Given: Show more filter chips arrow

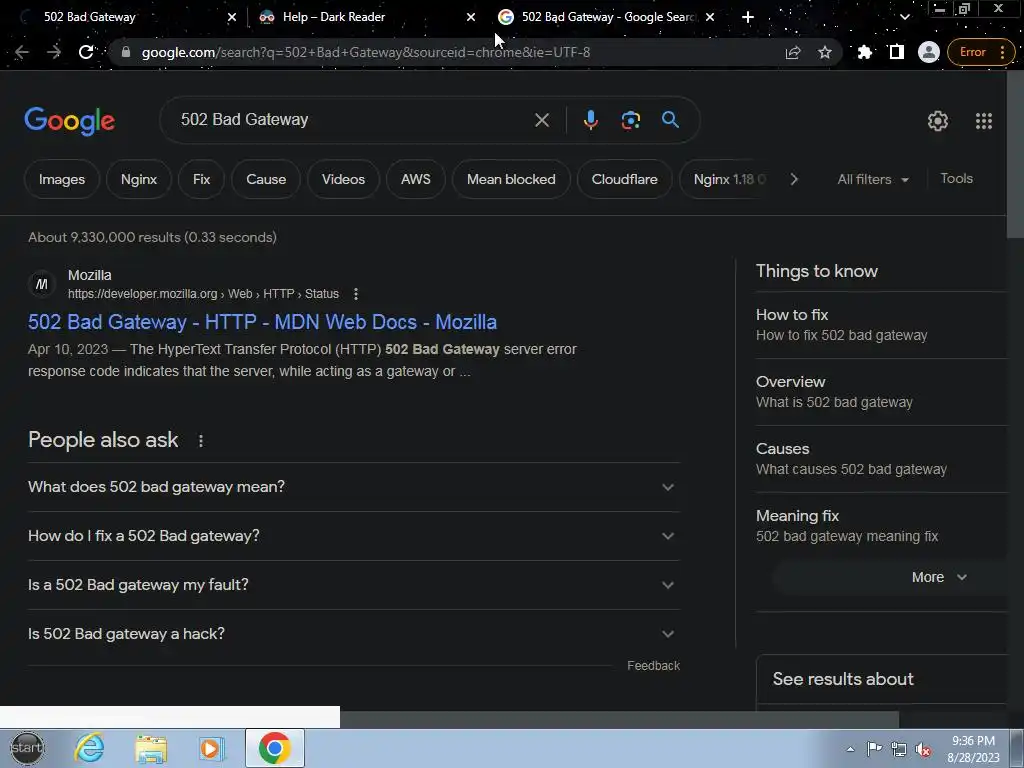Looking at the screenshot, I should [x=794, y=180].
